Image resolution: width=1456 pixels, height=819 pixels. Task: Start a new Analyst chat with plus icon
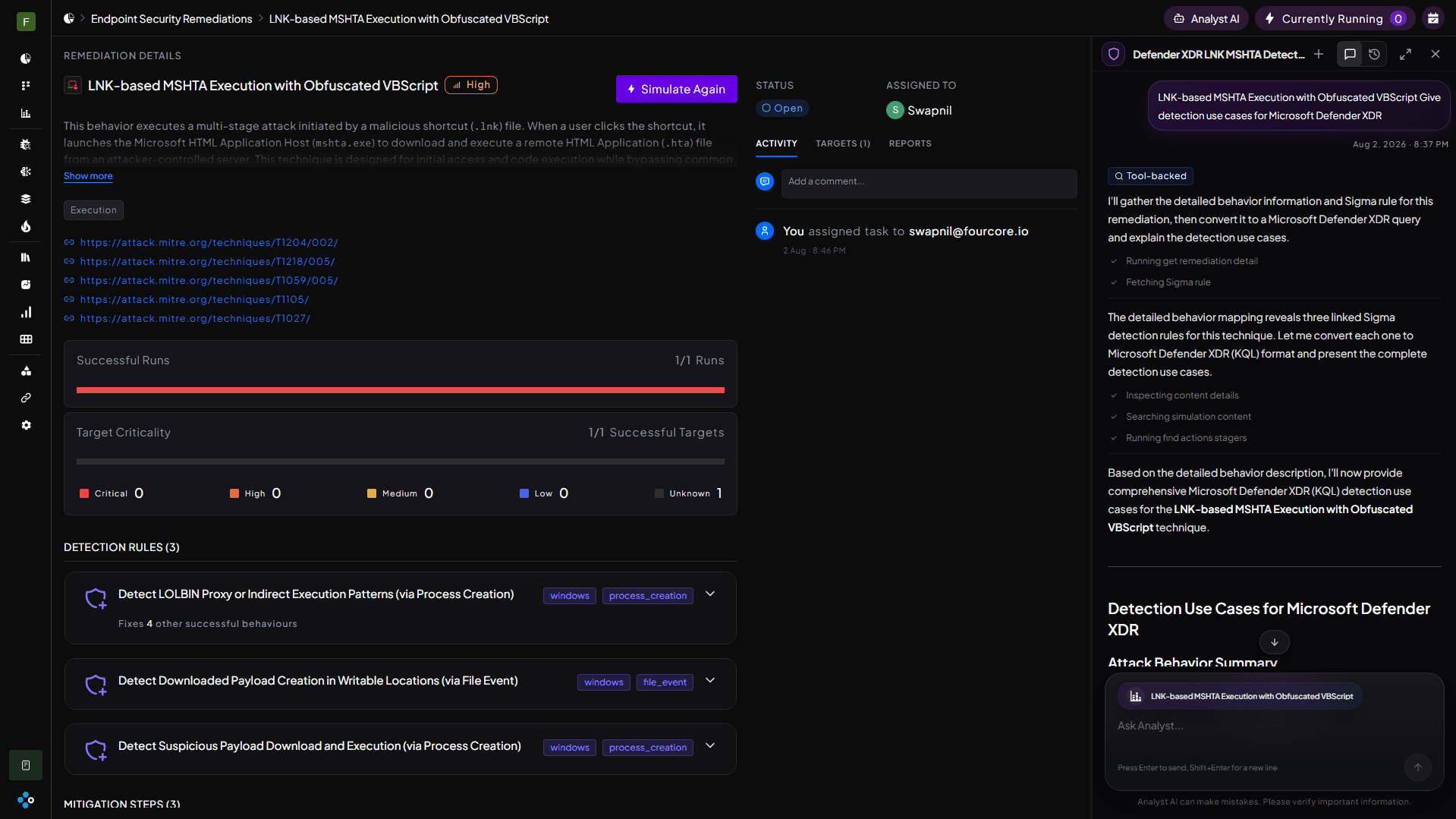[1319, 54]
